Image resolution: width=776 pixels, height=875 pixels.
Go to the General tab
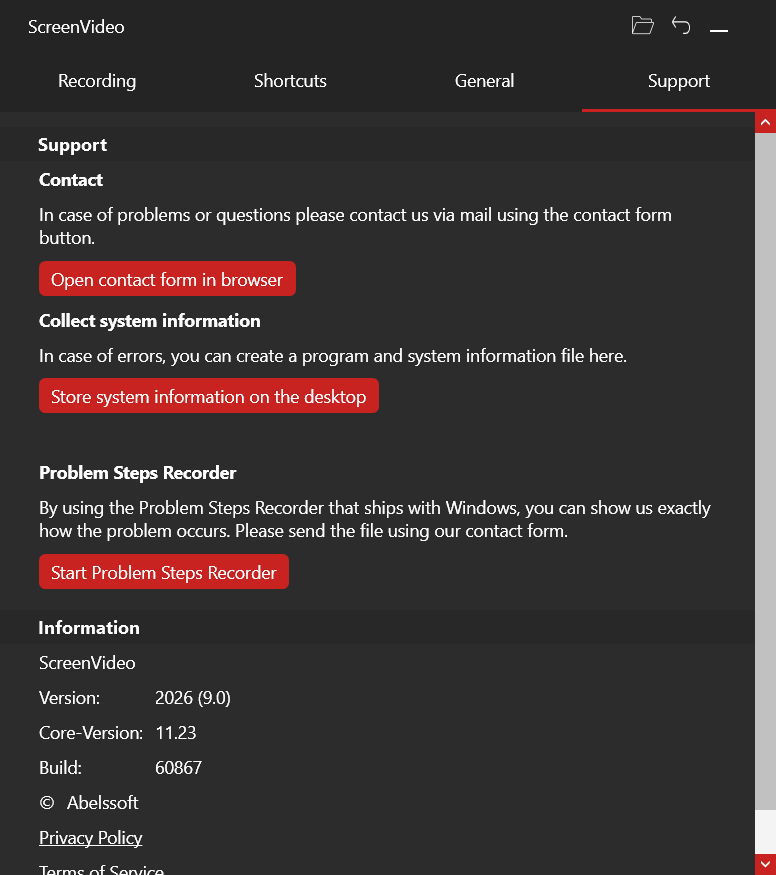tap(484, 81)
